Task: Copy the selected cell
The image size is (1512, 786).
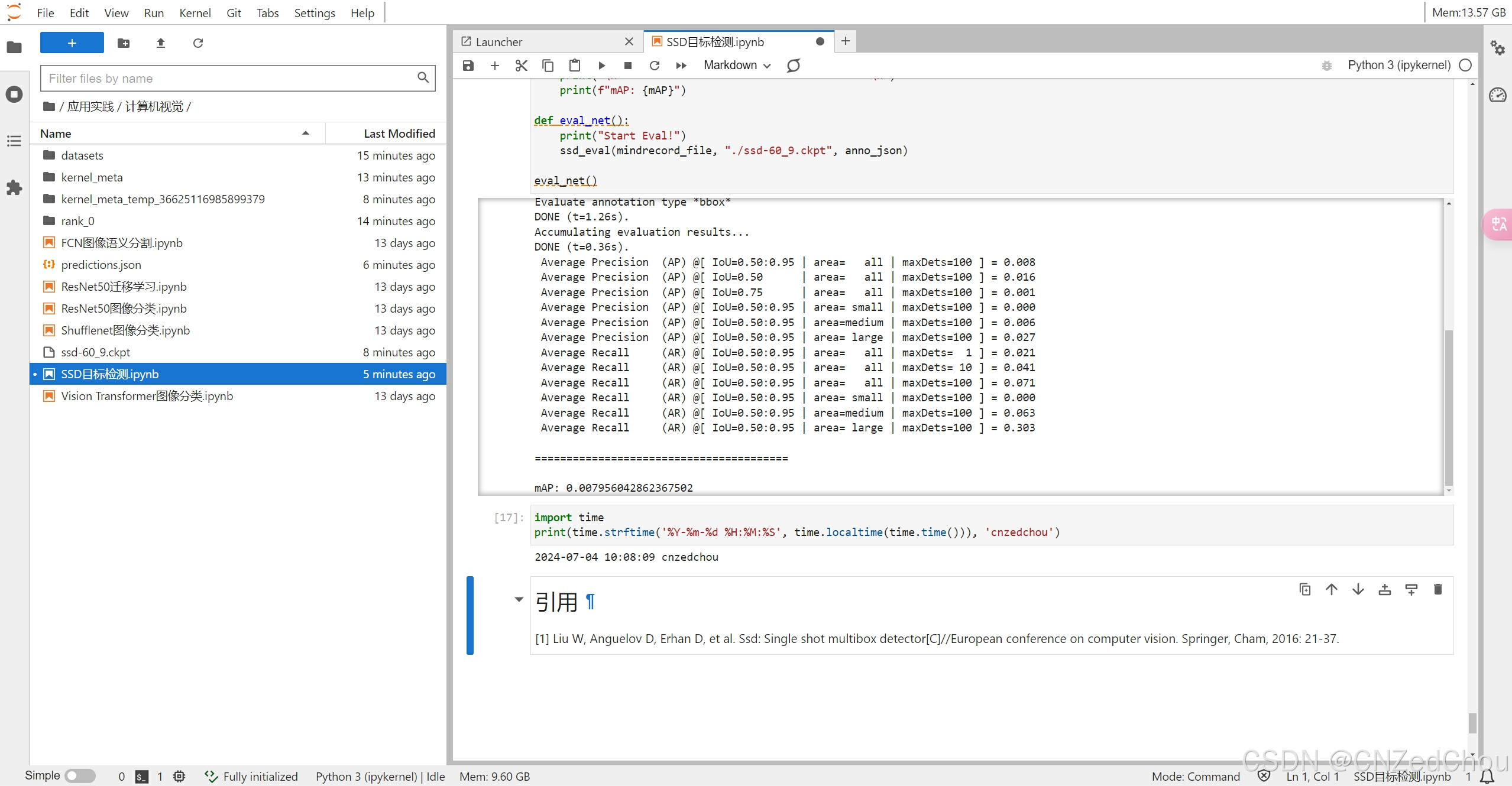Action: tap(548, 66)
